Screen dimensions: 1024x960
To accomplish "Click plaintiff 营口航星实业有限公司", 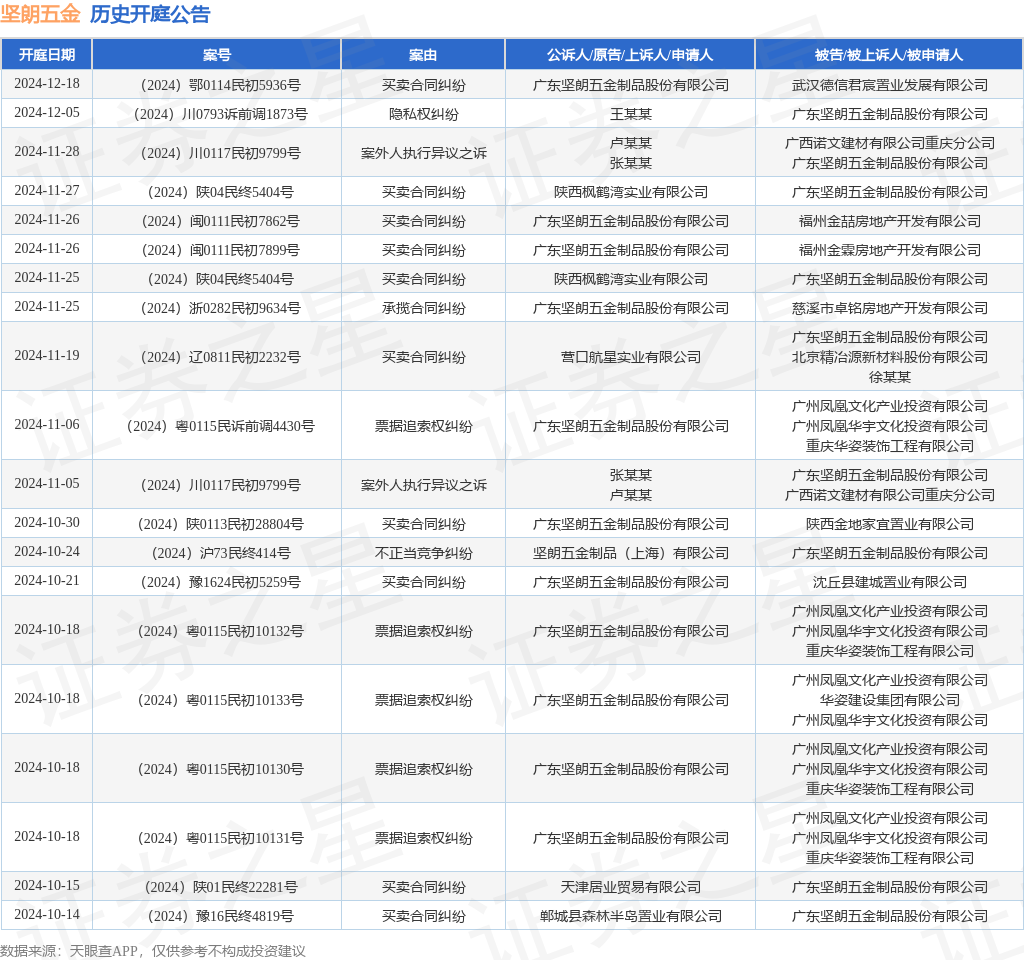I will point(630,357).
